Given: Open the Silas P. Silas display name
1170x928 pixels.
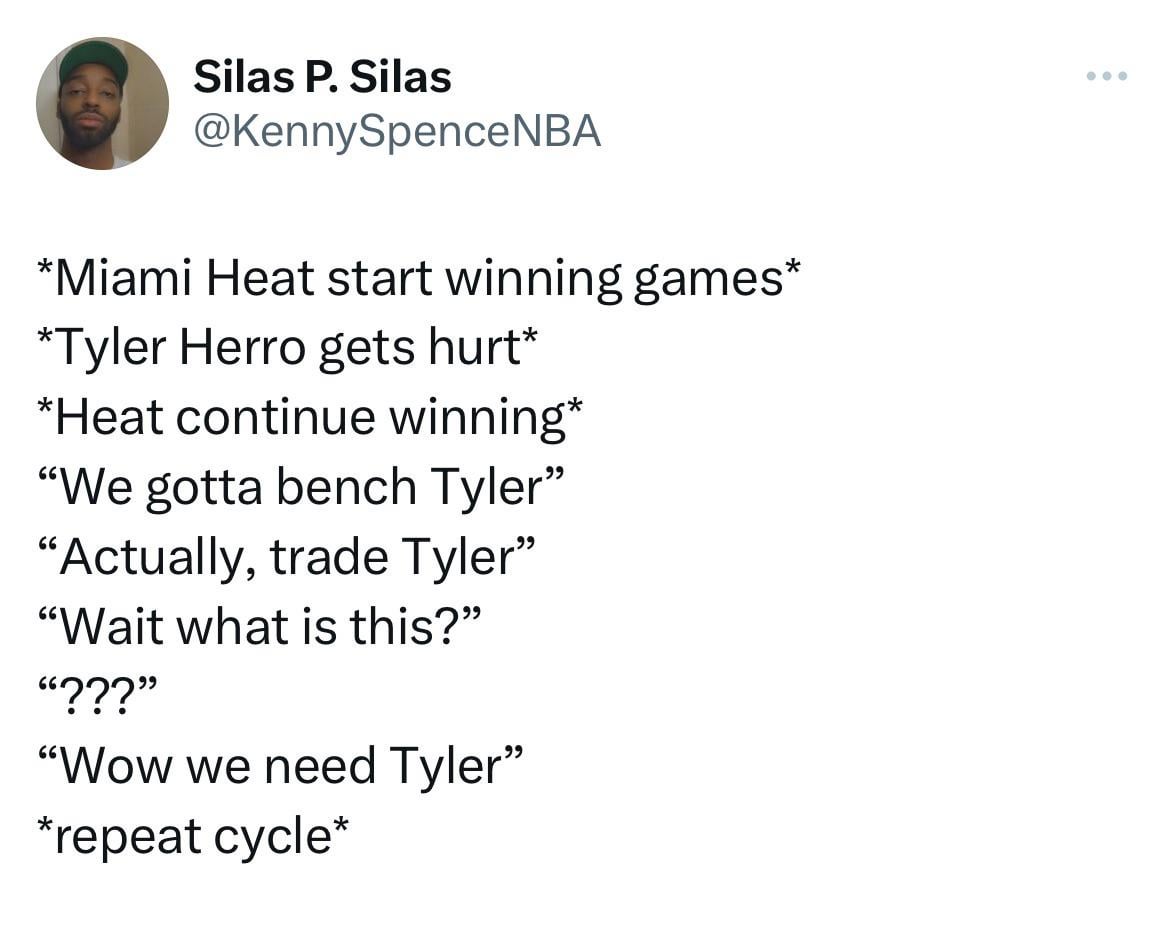Looking at the screenshot, I should point(322,77).
